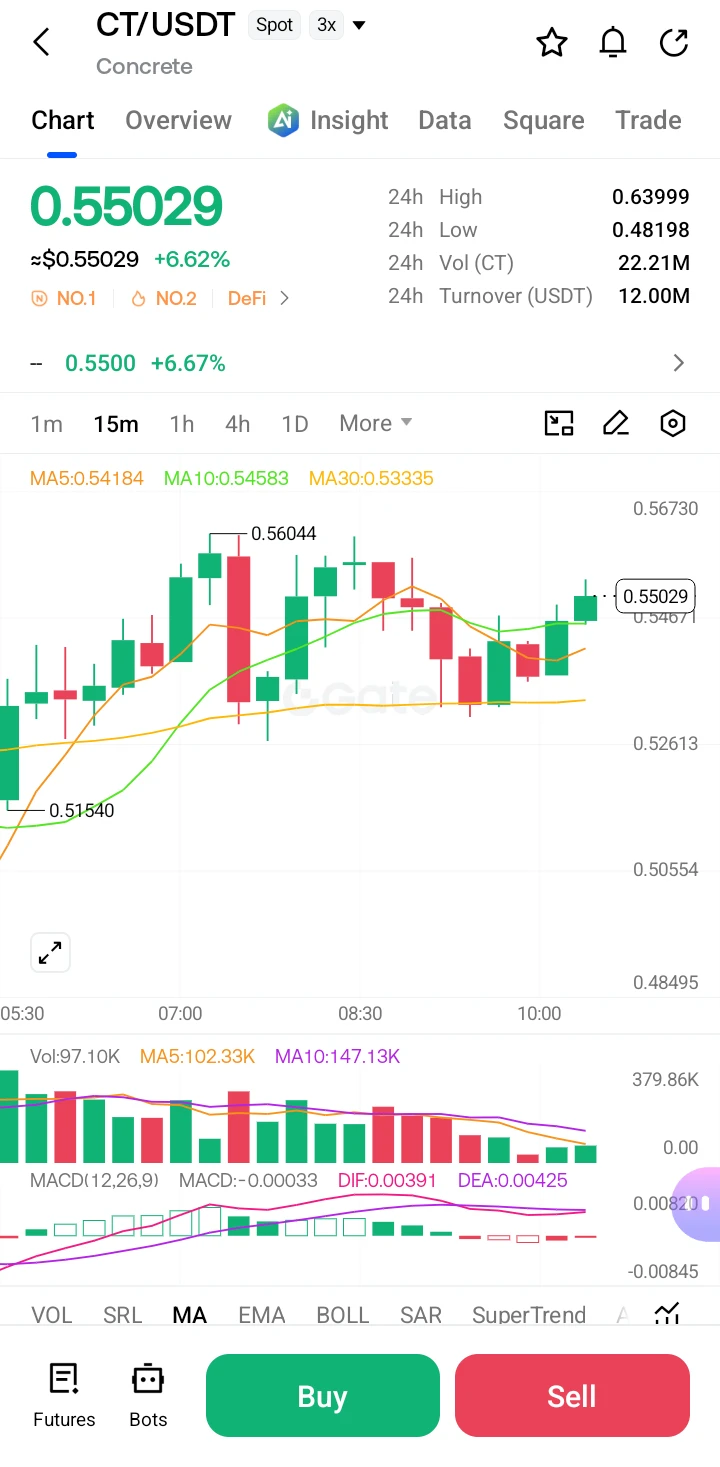Tap the NO.2 hot ranking badge
720x1467 pixels.
click(x=163, y=298)
